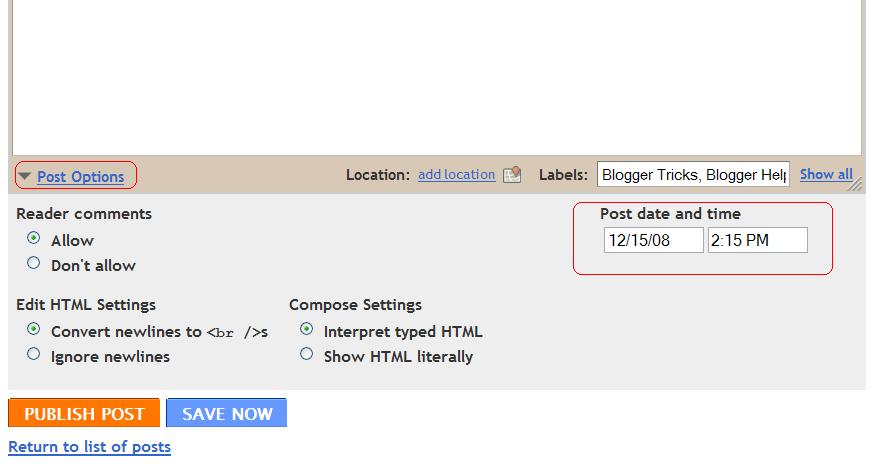This screenshot has height=473, width=877.
Task: Click the SAVE NOW button
Action: [x=227, y=413]
